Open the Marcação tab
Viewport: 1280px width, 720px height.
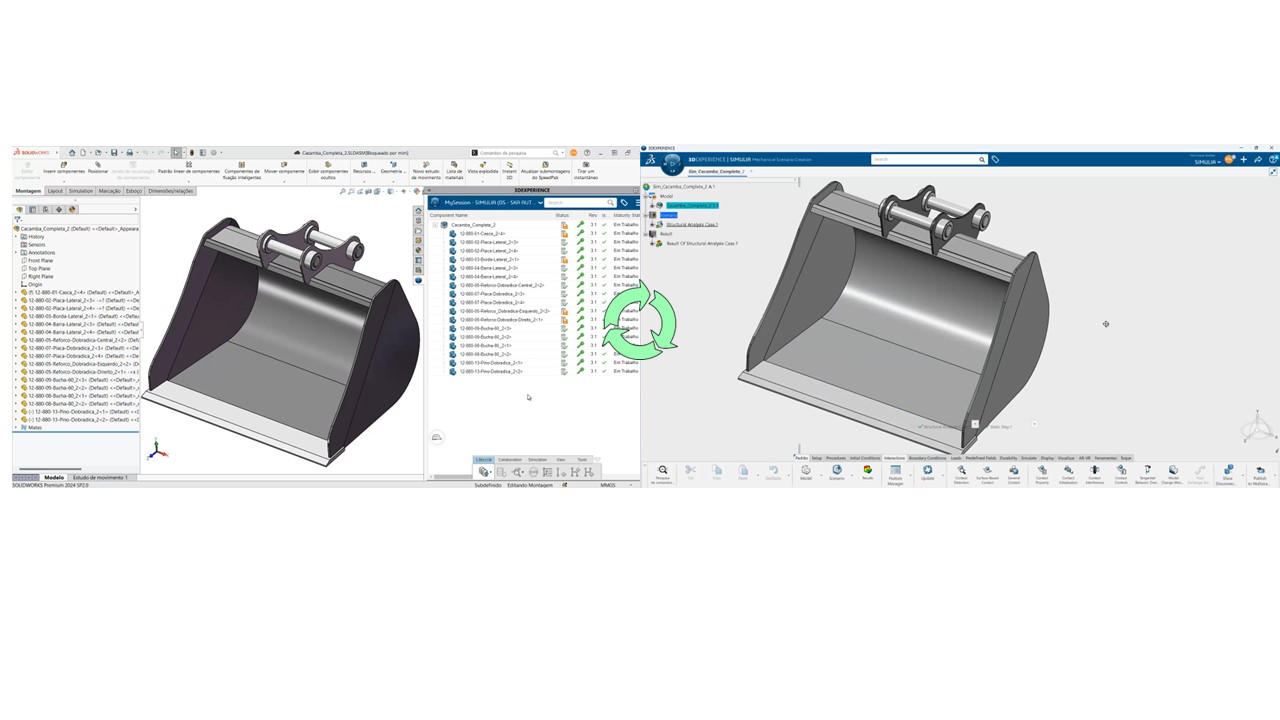110,191
